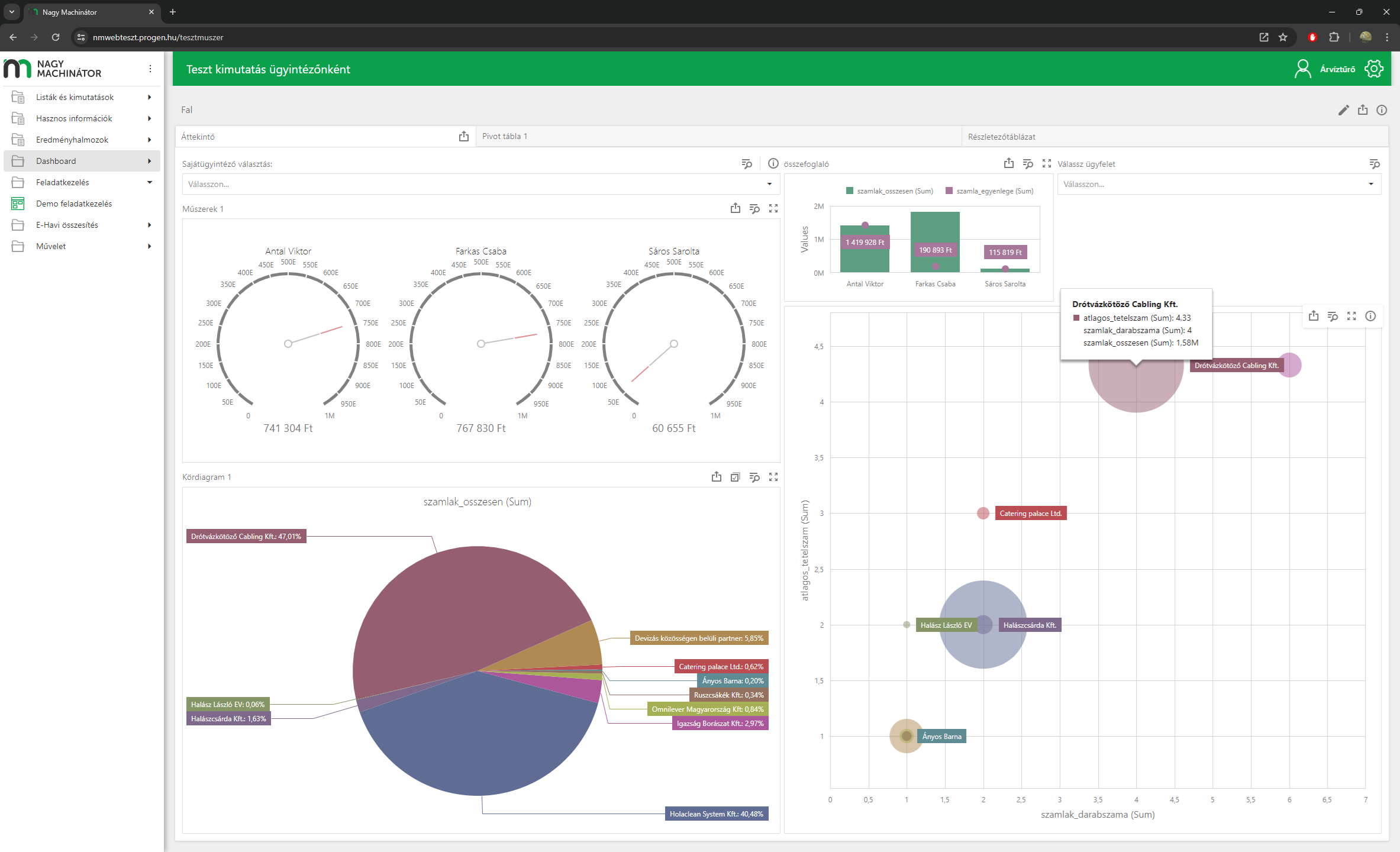Toggle multi-select mode on Kördiagram 1
Screen dimensions: 1400x852
(735, 477)
